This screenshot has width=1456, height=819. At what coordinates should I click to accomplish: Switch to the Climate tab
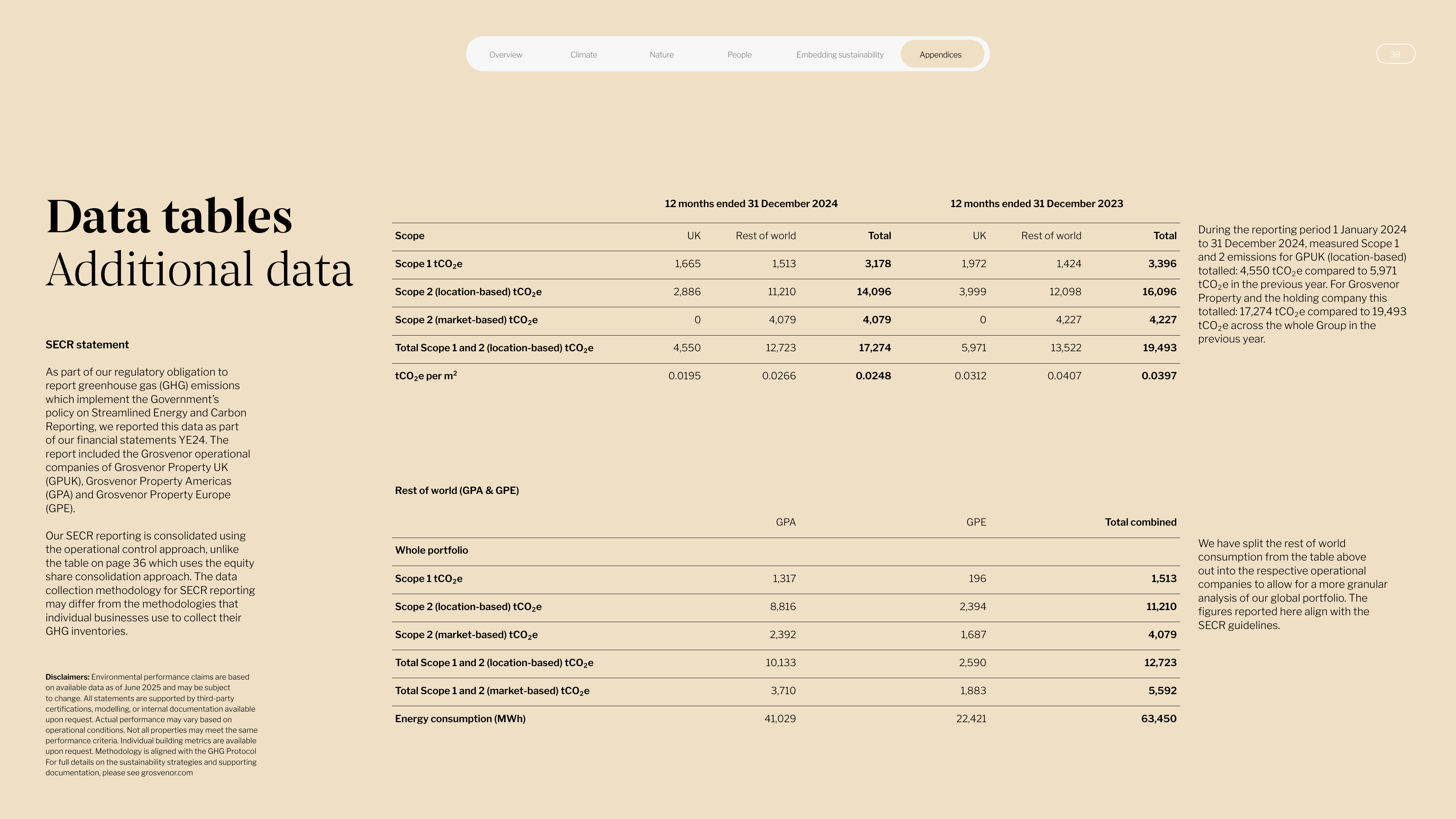583,55
